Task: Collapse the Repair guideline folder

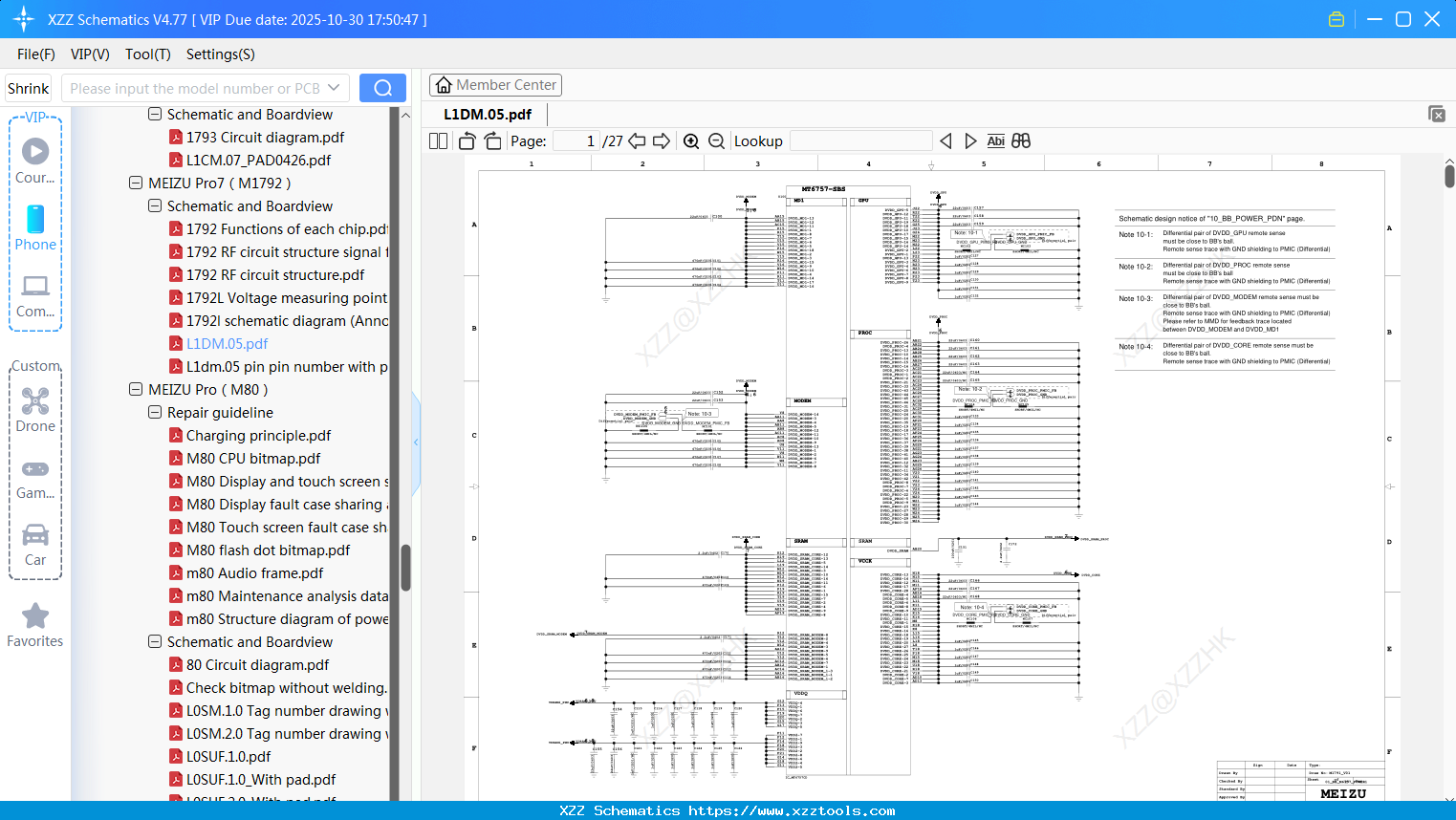Action: [155, 412]
